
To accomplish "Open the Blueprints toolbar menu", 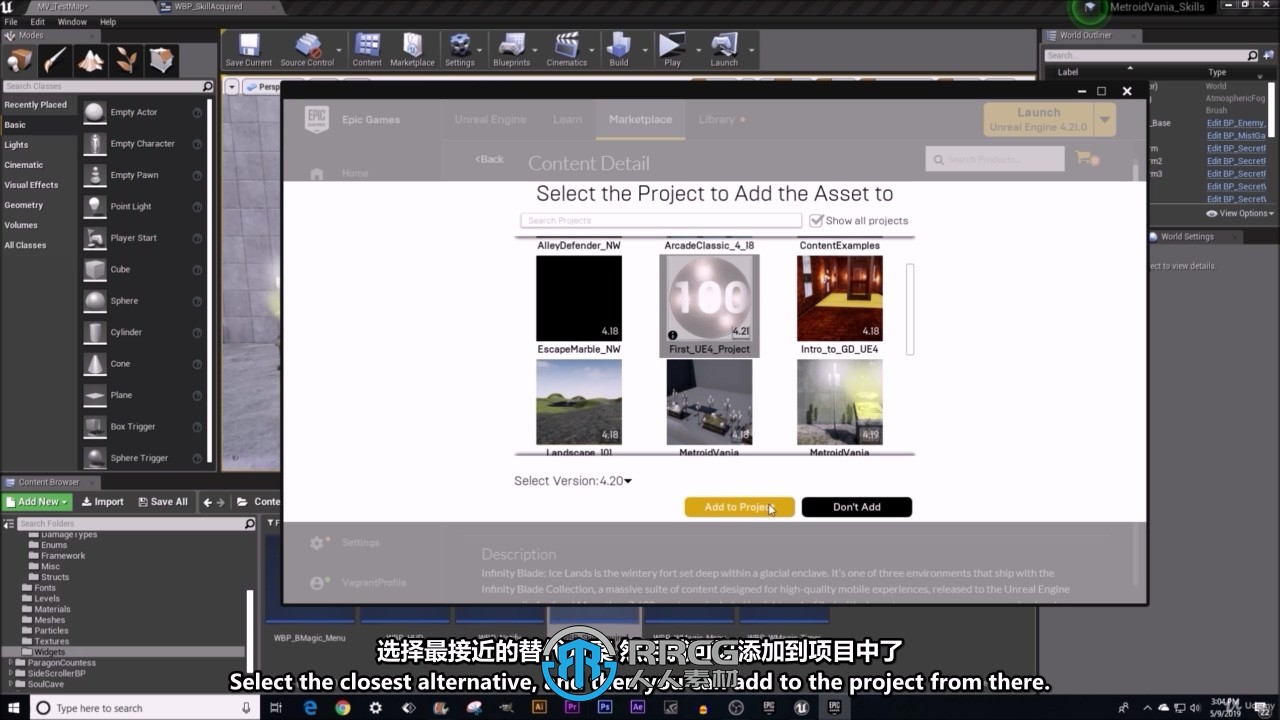I will pos(511,50).
